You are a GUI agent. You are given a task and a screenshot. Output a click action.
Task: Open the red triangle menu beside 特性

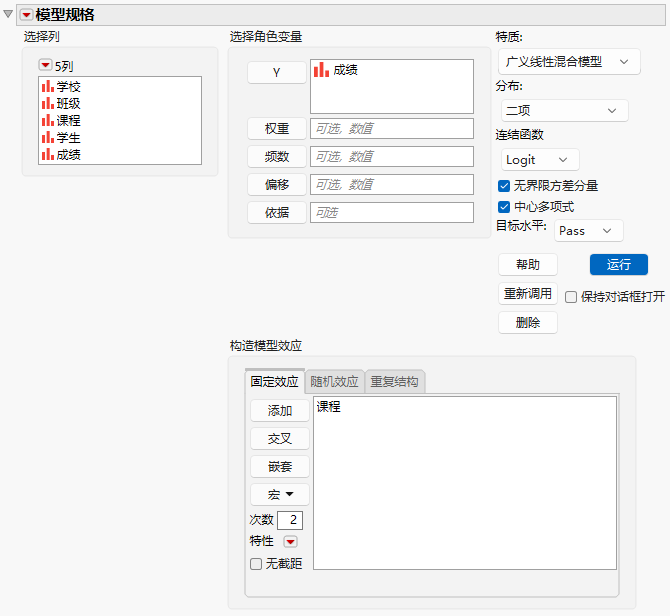click(291, 542)
